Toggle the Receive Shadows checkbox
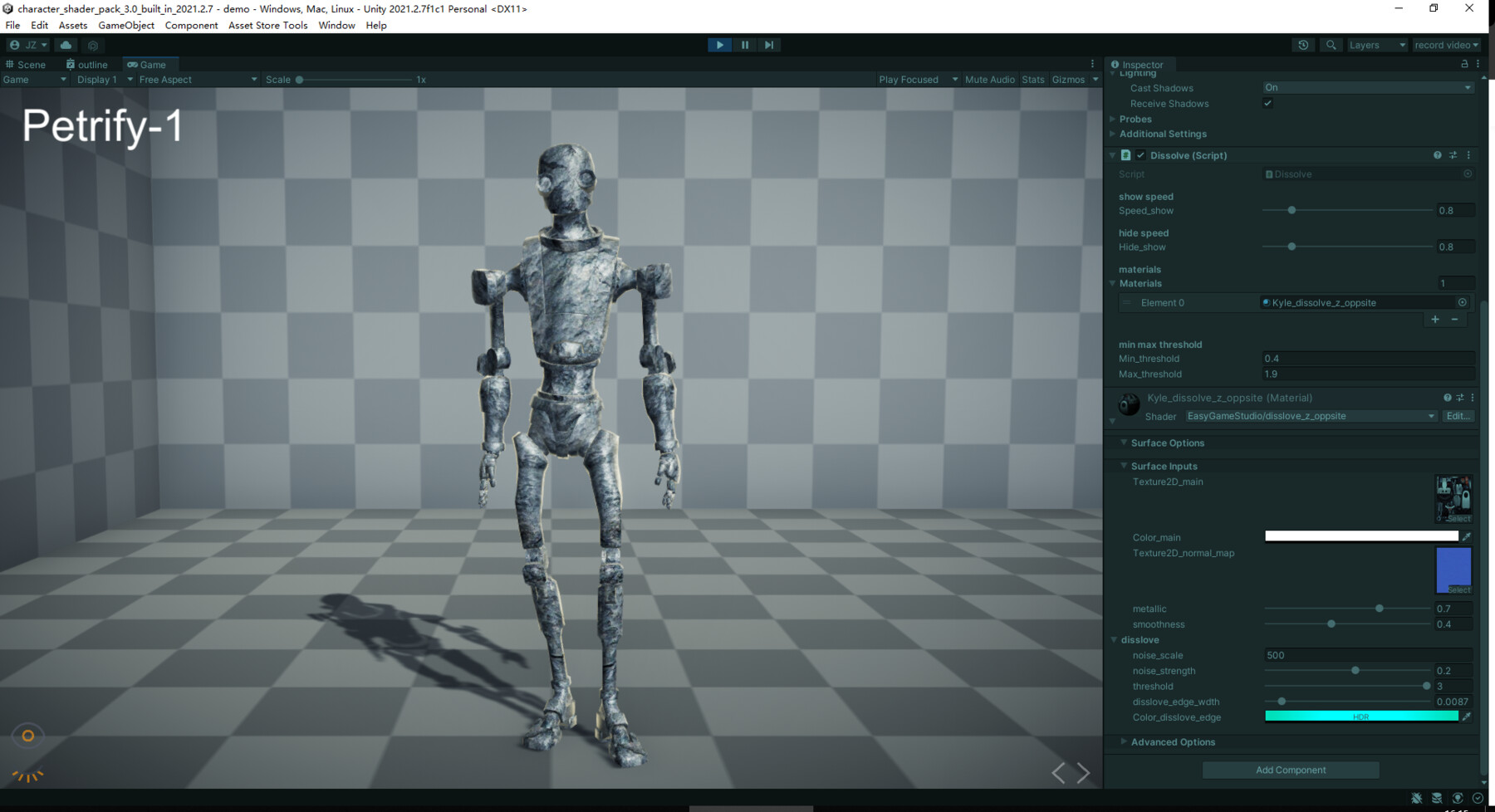Viewport: 1495px width, 812px height. click(1267, 103)
